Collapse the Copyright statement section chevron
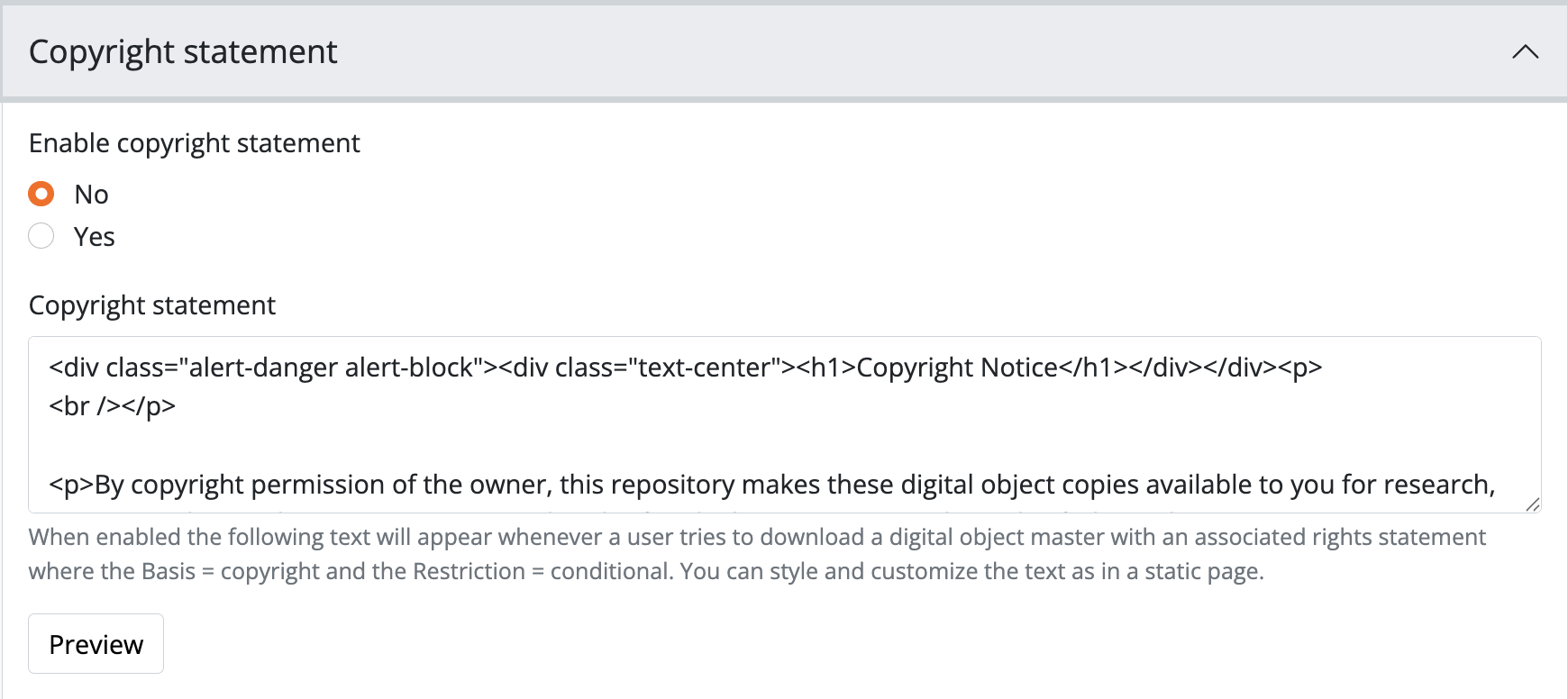 [1525, 52]
